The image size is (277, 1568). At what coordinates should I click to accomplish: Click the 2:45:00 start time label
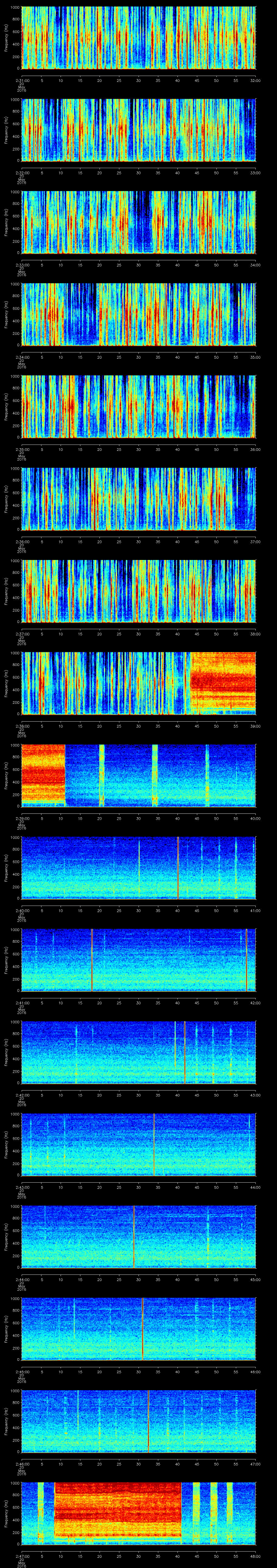click(22, 1371)
